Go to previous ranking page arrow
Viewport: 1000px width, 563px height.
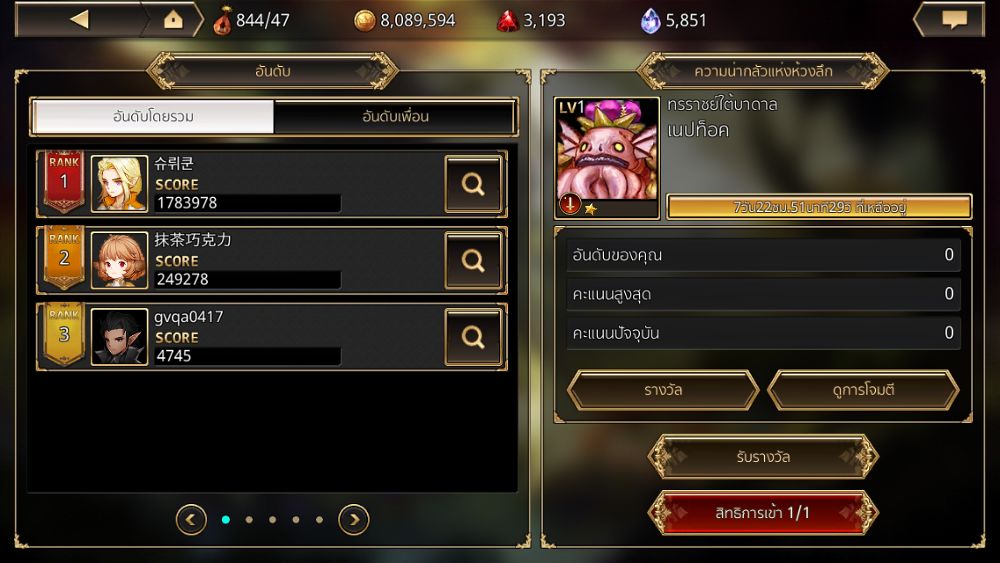pyautogui.click(x=191, y=520)
